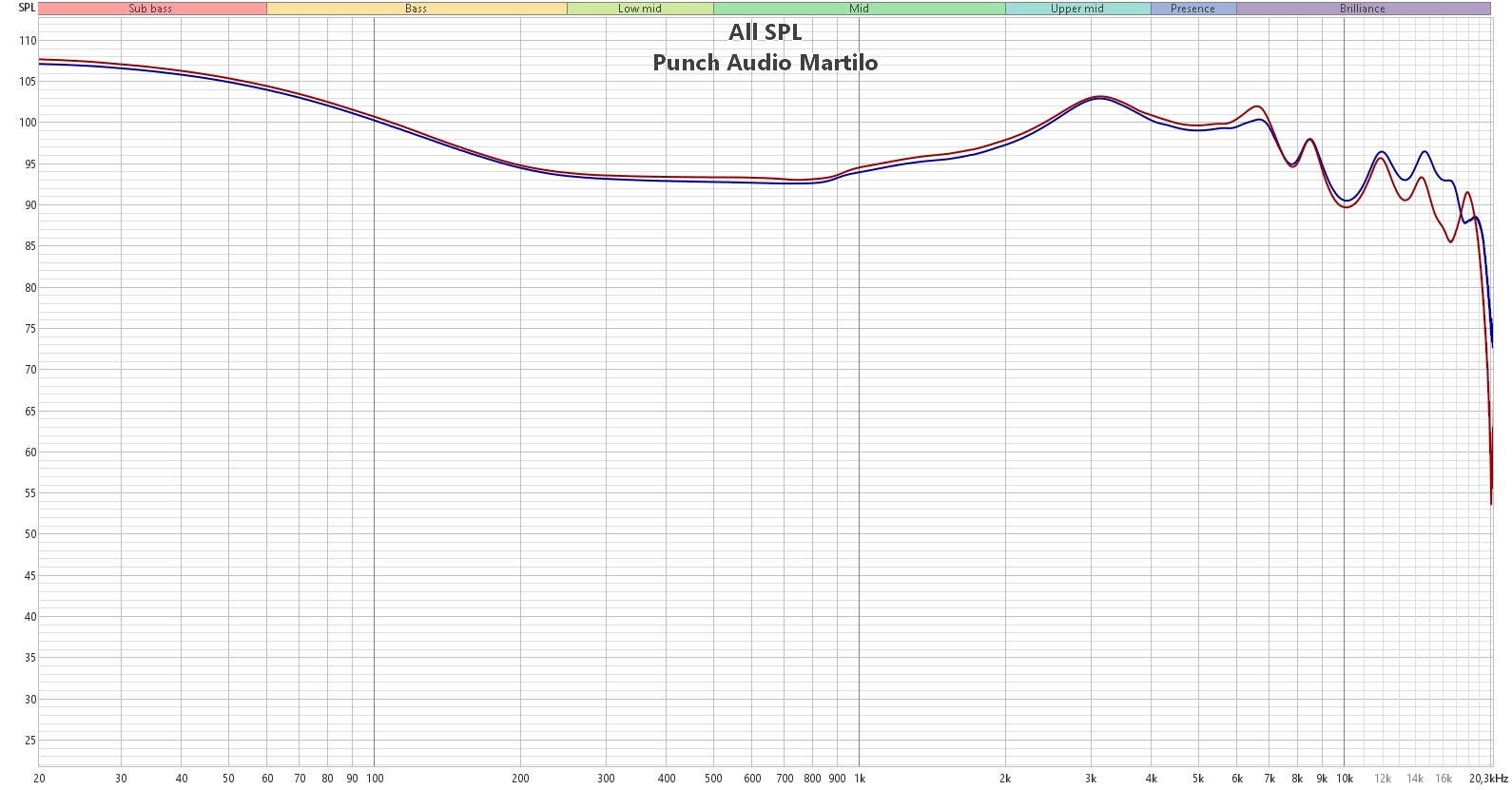This screenshot has width=1512, height=790.
Task: Select the 25 value on SPL axis
Action: pos(30,741)
